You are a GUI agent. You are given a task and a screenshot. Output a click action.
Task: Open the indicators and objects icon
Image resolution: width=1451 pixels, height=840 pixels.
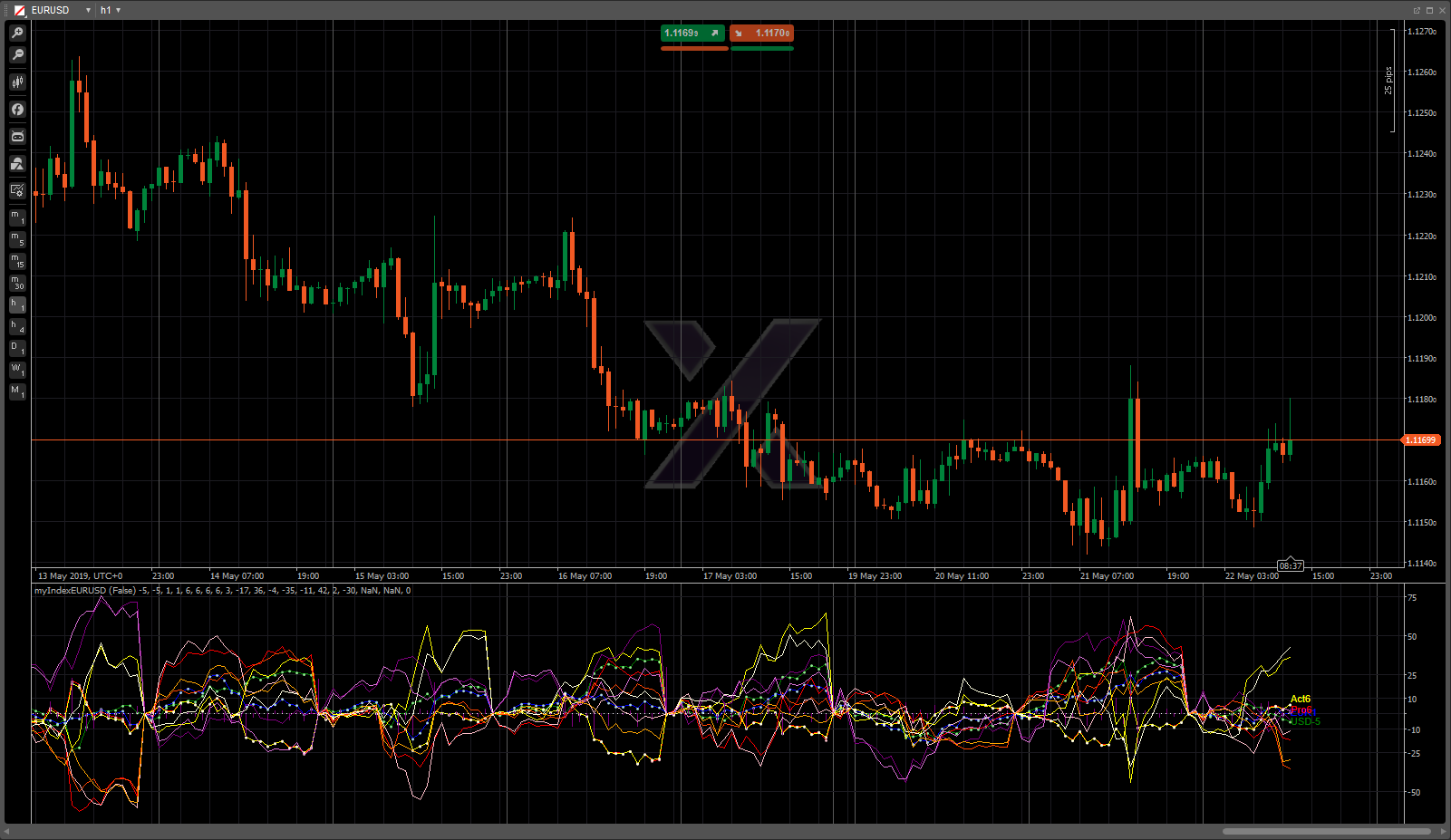point(17,164)
